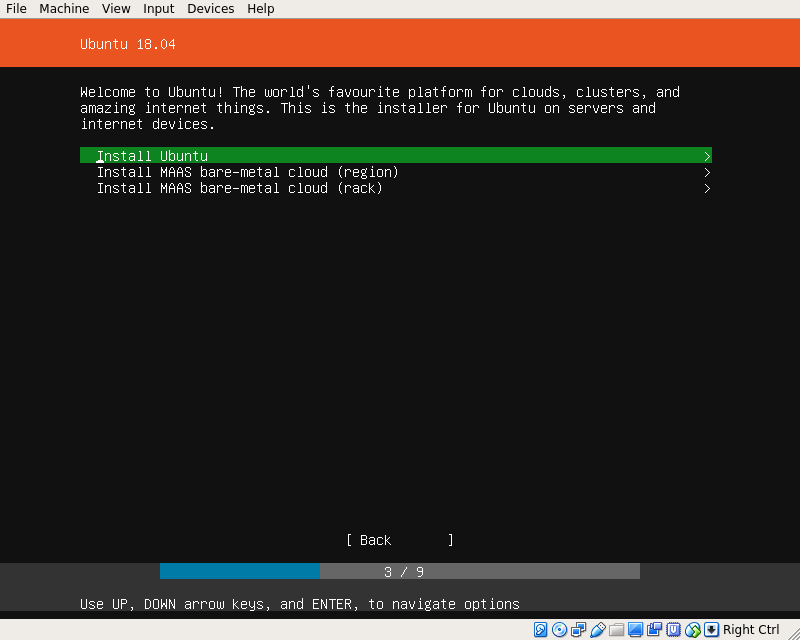This screenshot has height=640, width=800.
Task: Open the File menu
Action: (x=16, y=9)
